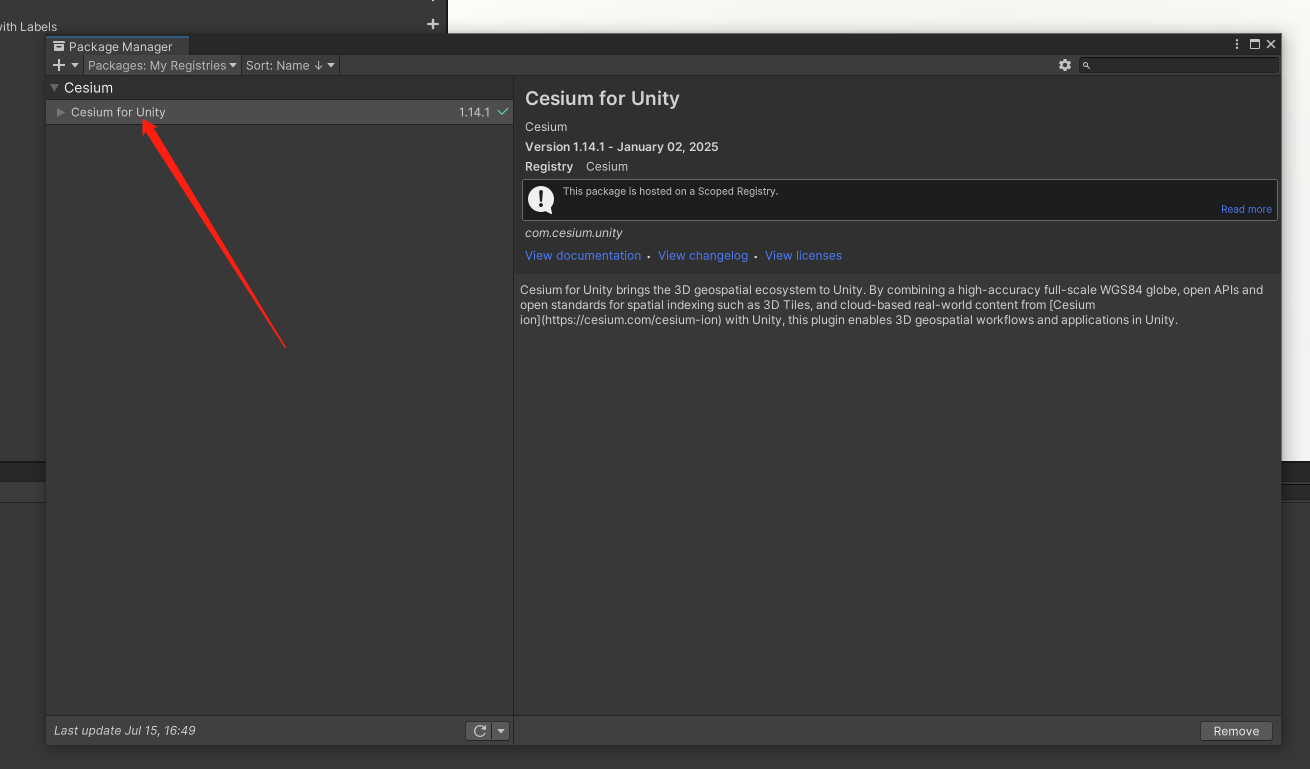Viewport: 1310px width, 769px height.
Task: Open the add-package dropdown arrow beside the plus
Action: coord(75,65)
